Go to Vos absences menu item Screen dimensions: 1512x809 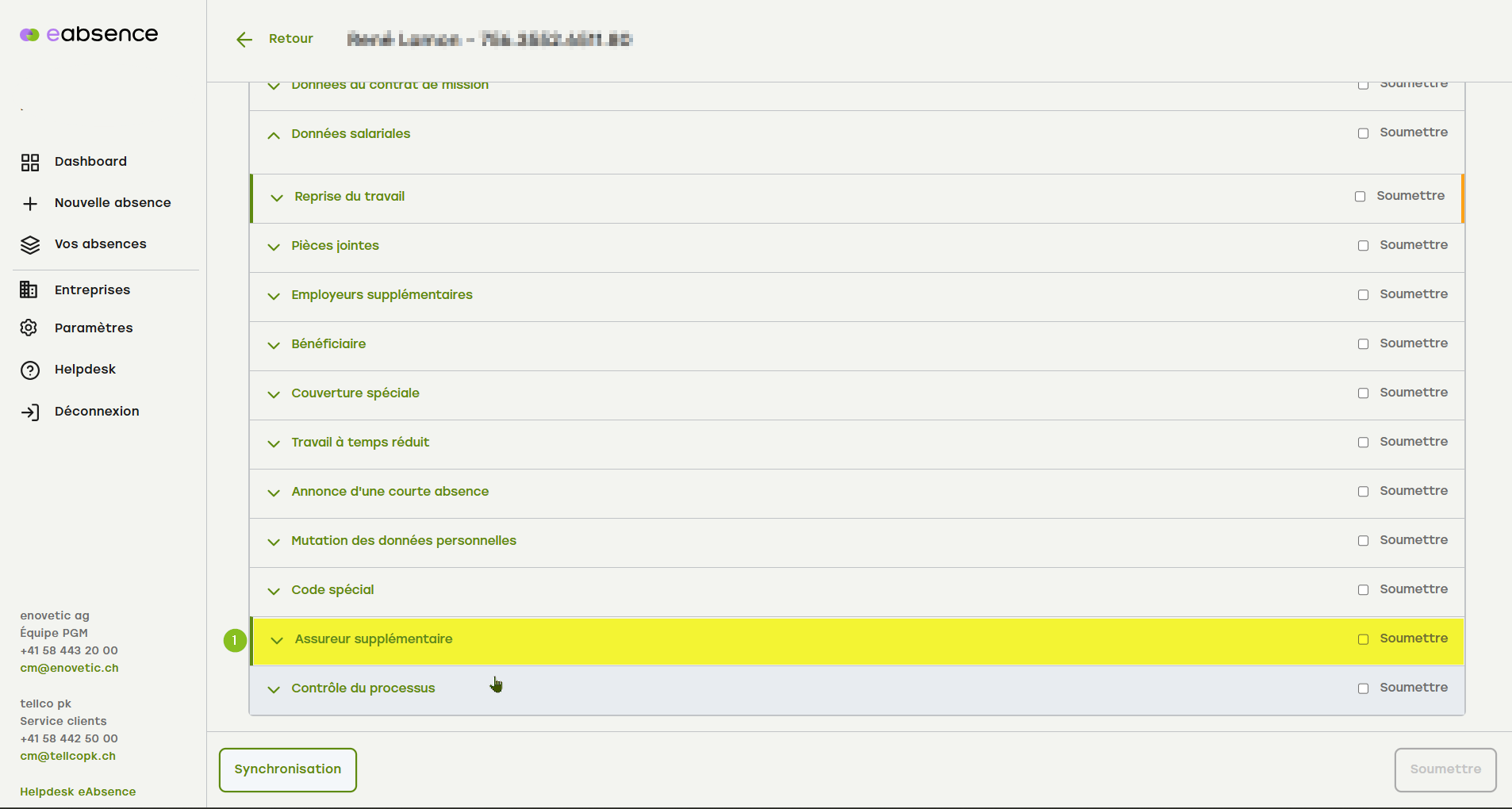(100, 244)
